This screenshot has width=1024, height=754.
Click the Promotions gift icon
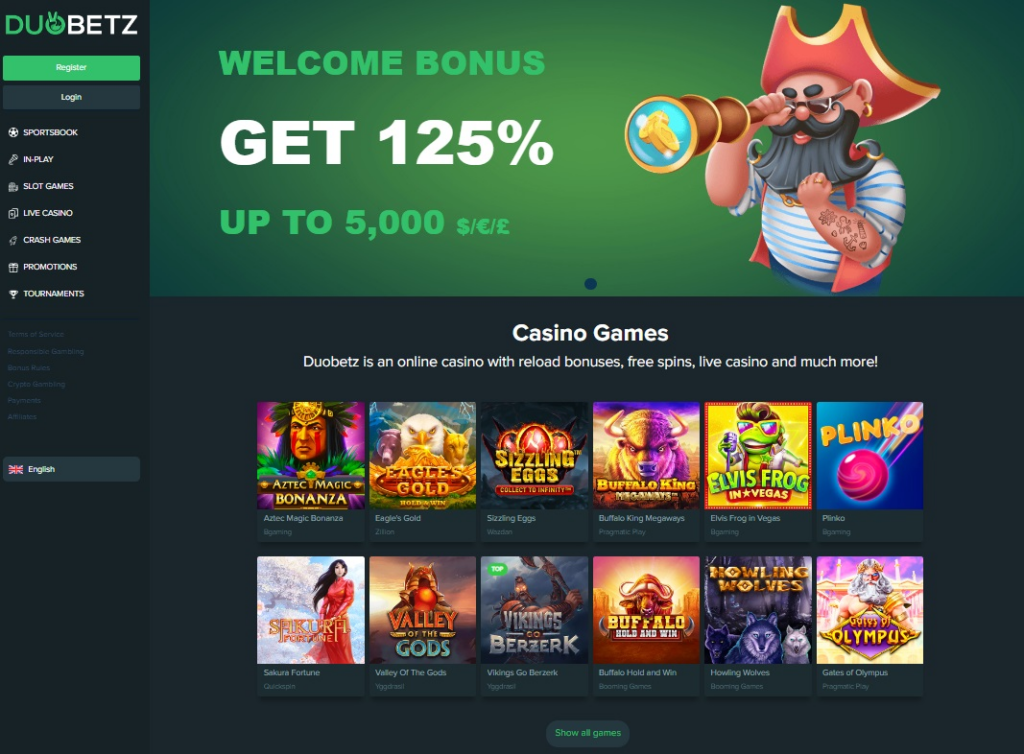(x=13, y=267)
